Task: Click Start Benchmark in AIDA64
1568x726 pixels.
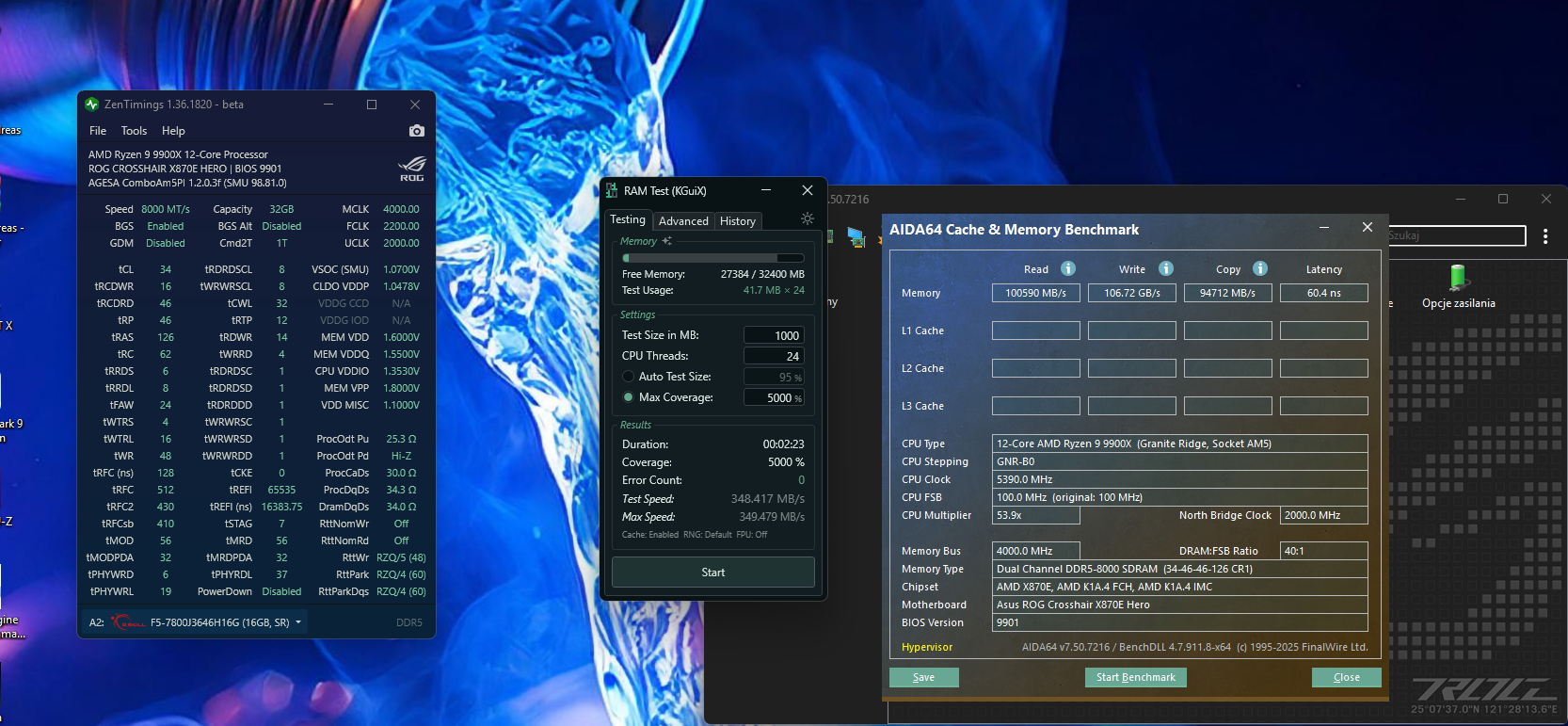Action: pyautogui.click(x=1135, y=677)
